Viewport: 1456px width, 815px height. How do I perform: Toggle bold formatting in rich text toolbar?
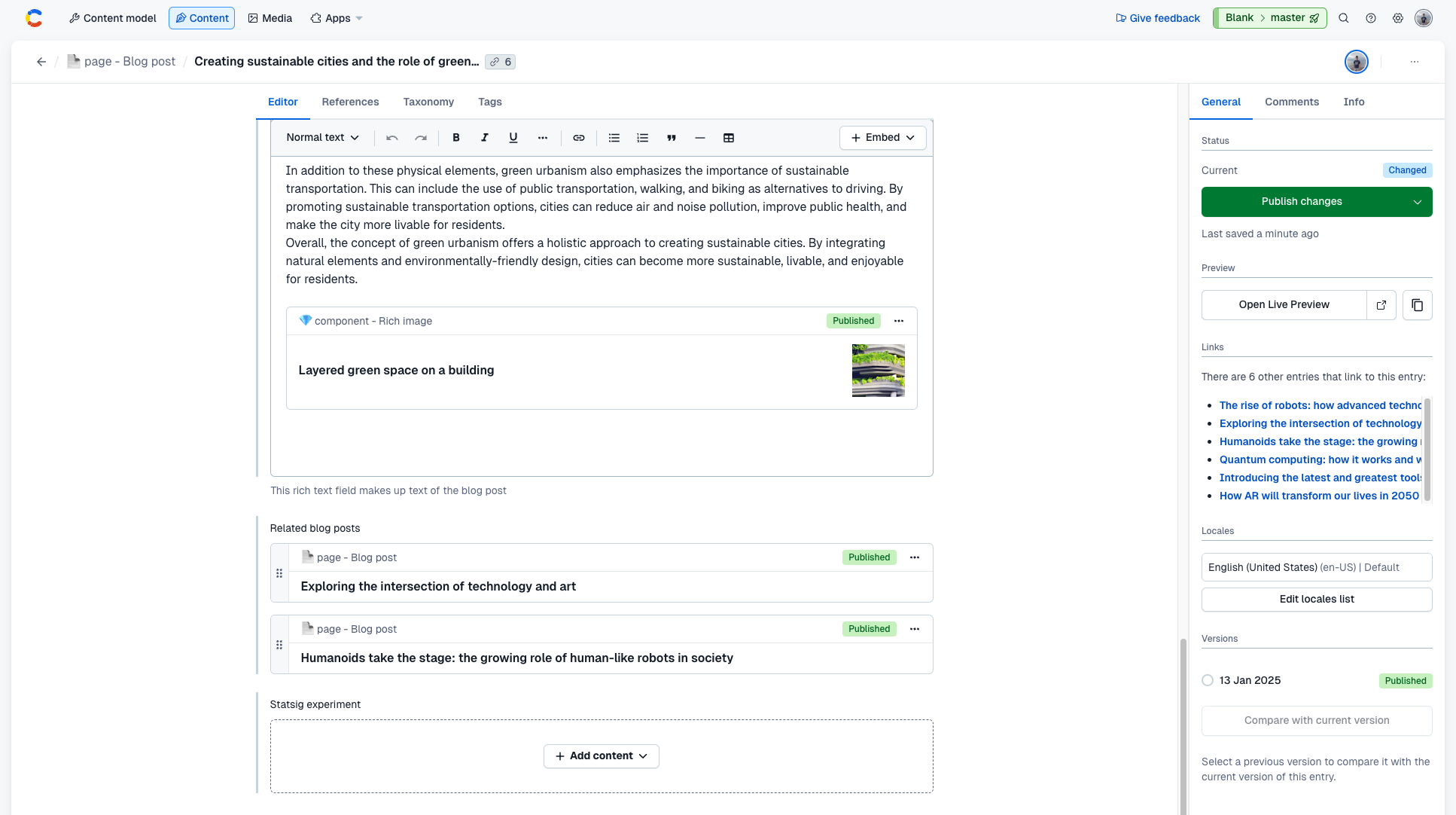[x=455, y=138]
